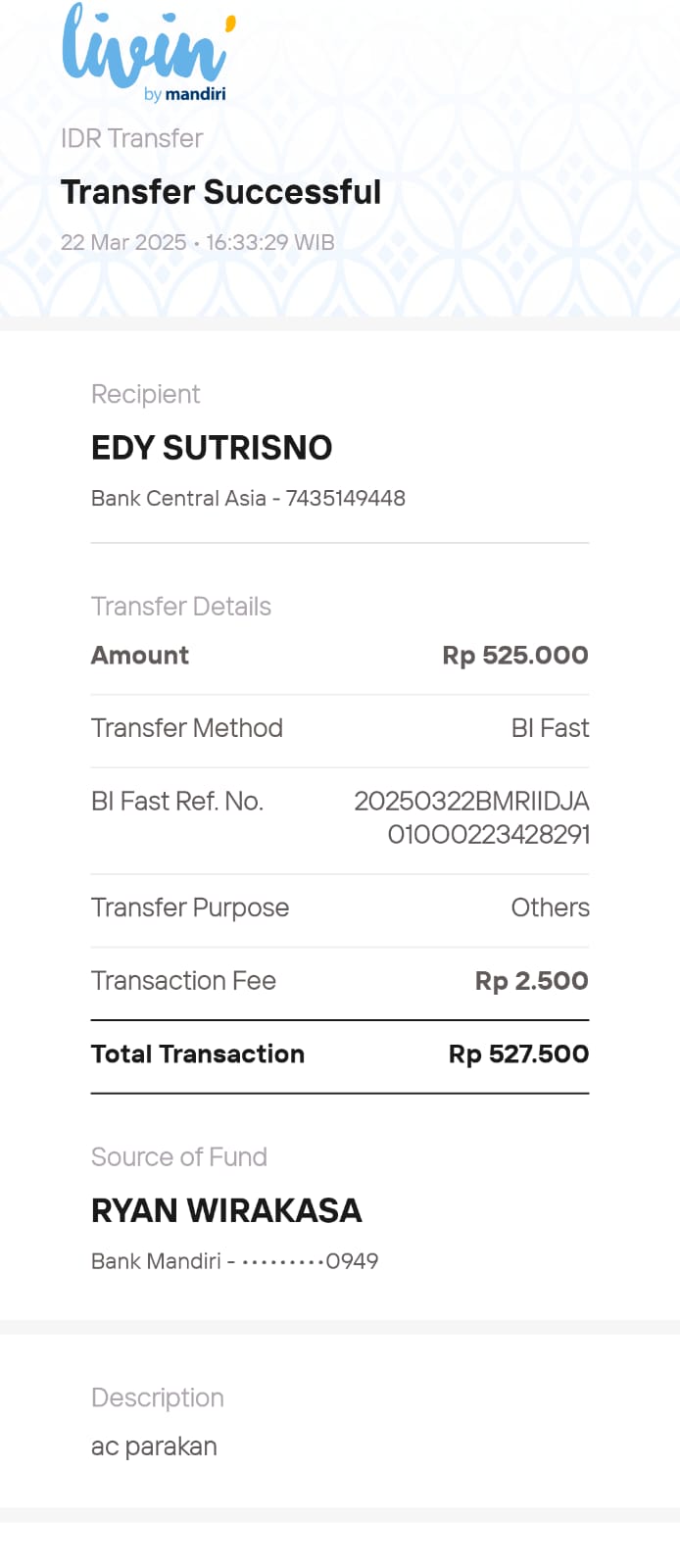Click the IDR Transfer label
This screenshot has width=680, height=1568.
[x=131, y=138]
